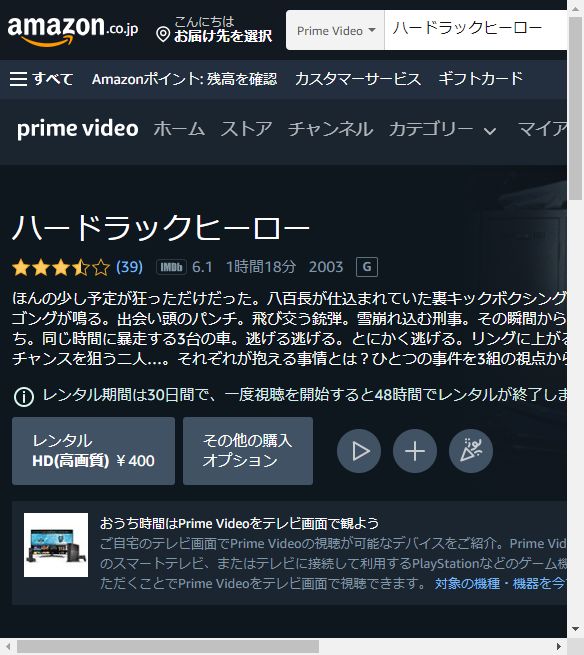Go to the ホーム tab
The height and width of the screenshot is (655, 584).
[179, 129]
